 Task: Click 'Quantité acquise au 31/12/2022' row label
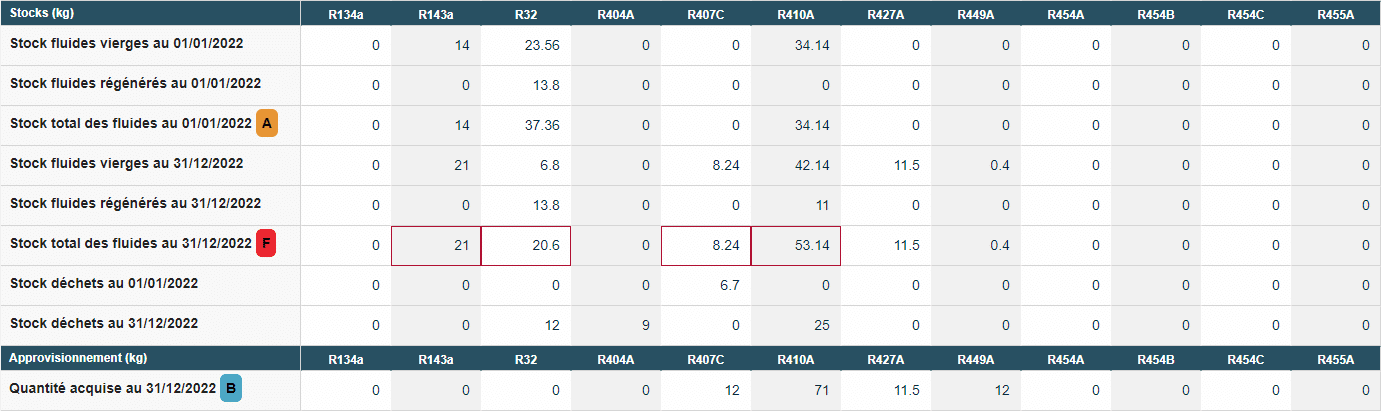113,388
